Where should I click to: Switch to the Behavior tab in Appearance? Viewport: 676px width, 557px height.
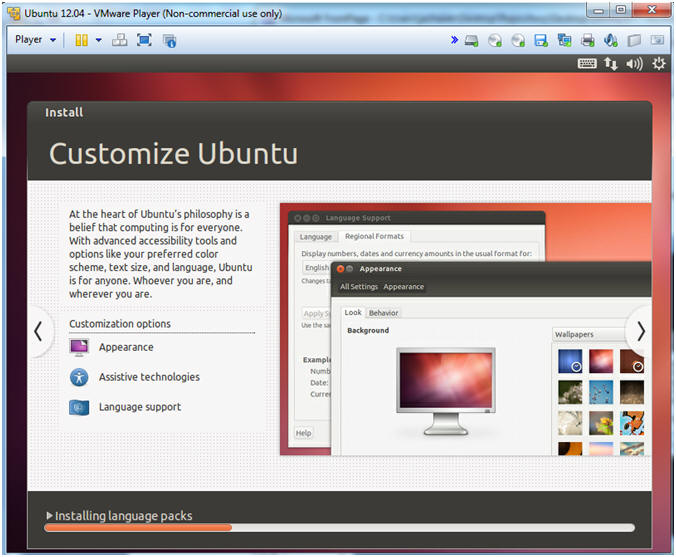tap(383, 313)
